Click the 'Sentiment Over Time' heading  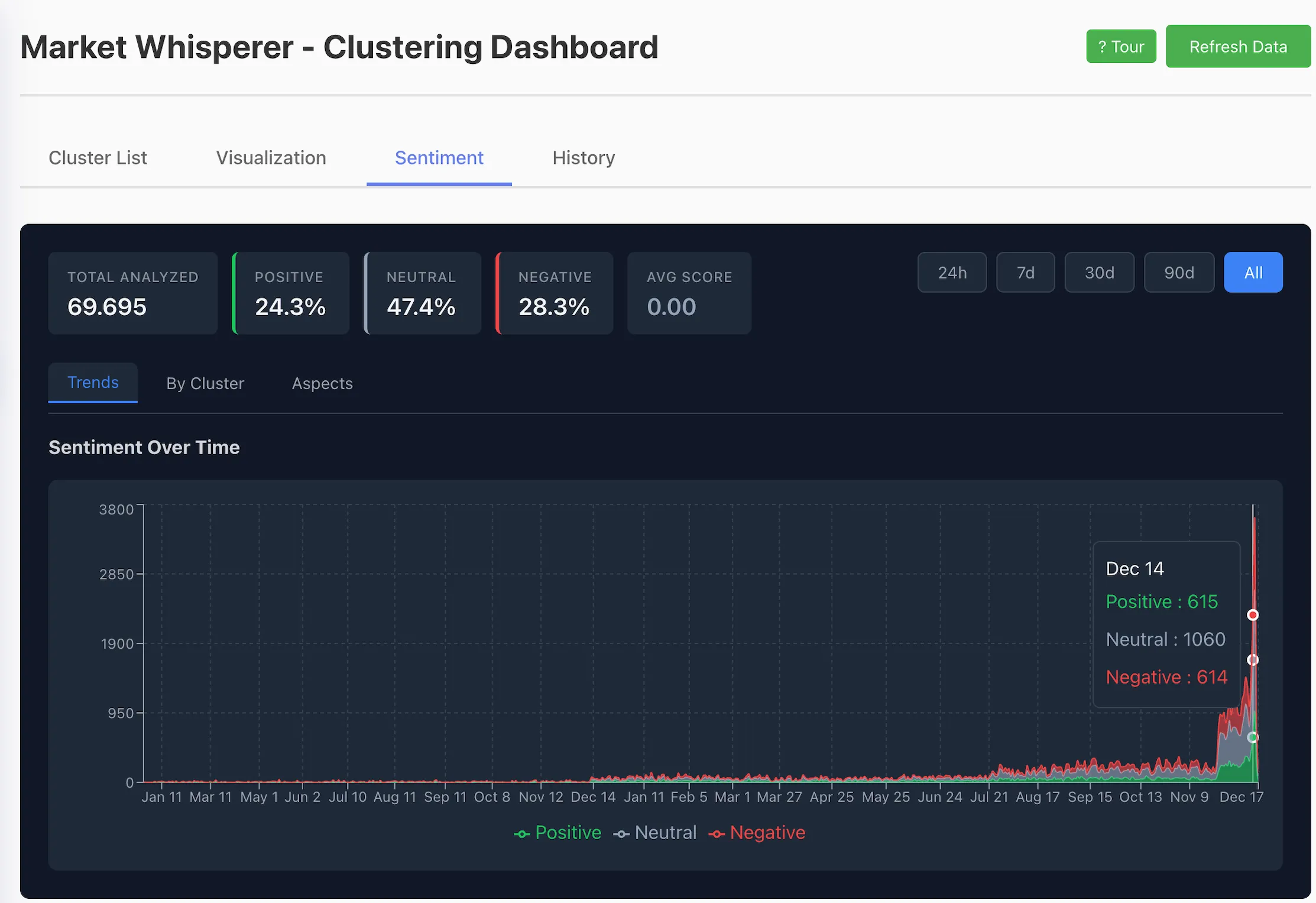(144, 448)
